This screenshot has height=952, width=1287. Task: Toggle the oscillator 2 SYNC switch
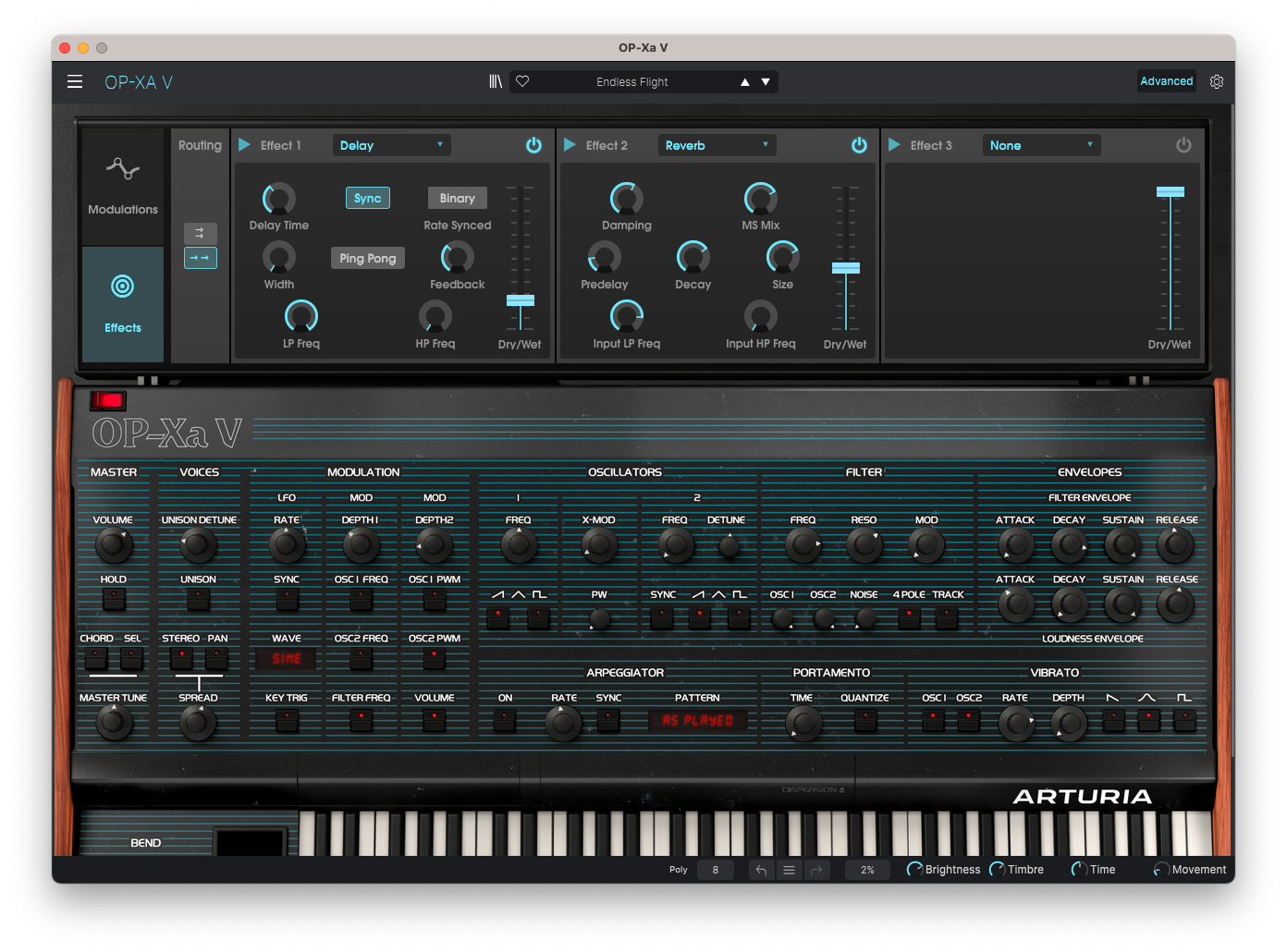pyautogui.click(x=662, y=617)
